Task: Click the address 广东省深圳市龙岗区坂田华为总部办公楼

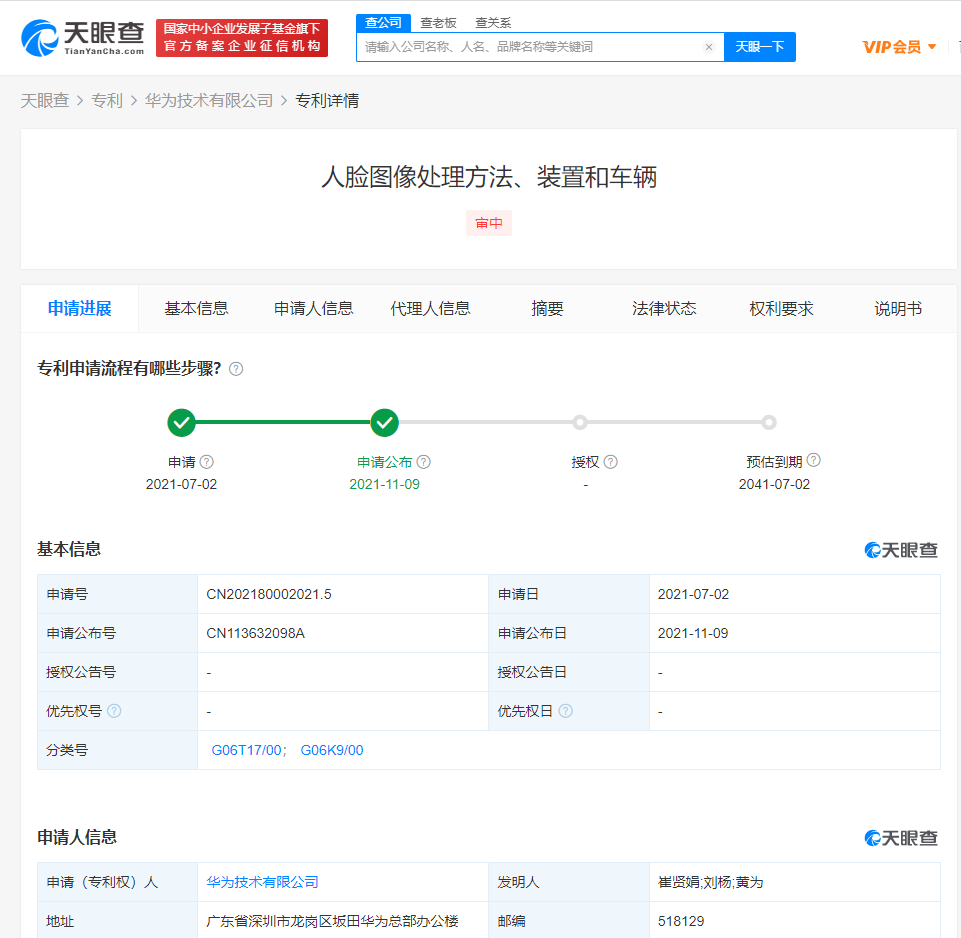Action: [332, 921]
